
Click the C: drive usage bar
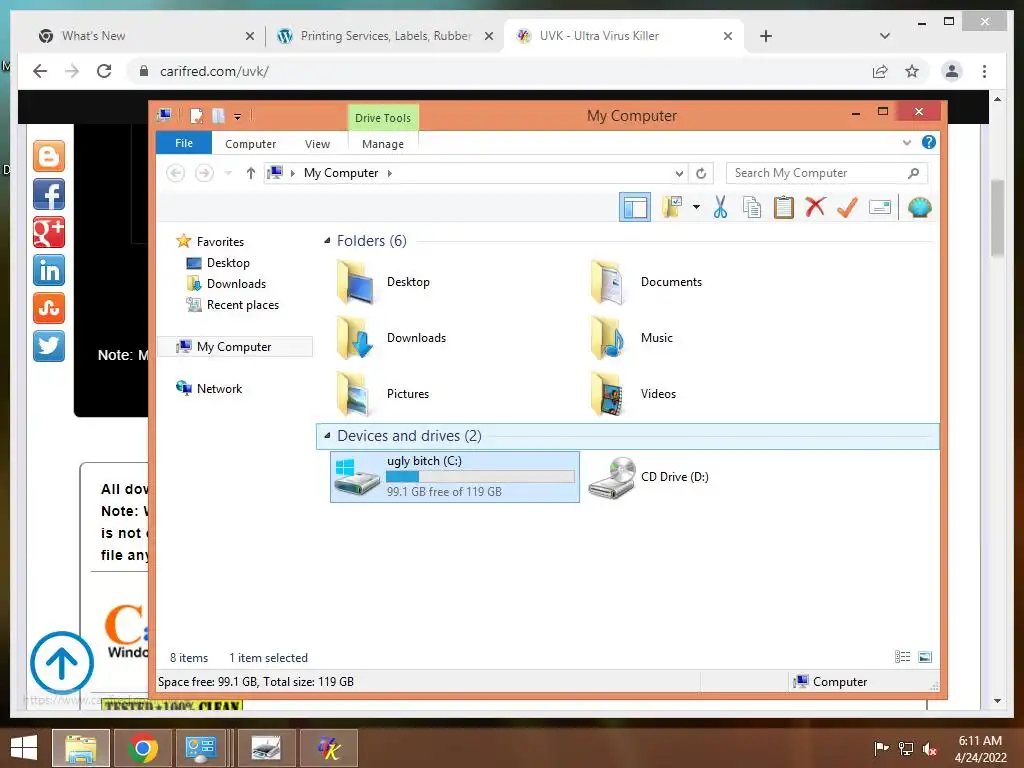coord(481,477)
